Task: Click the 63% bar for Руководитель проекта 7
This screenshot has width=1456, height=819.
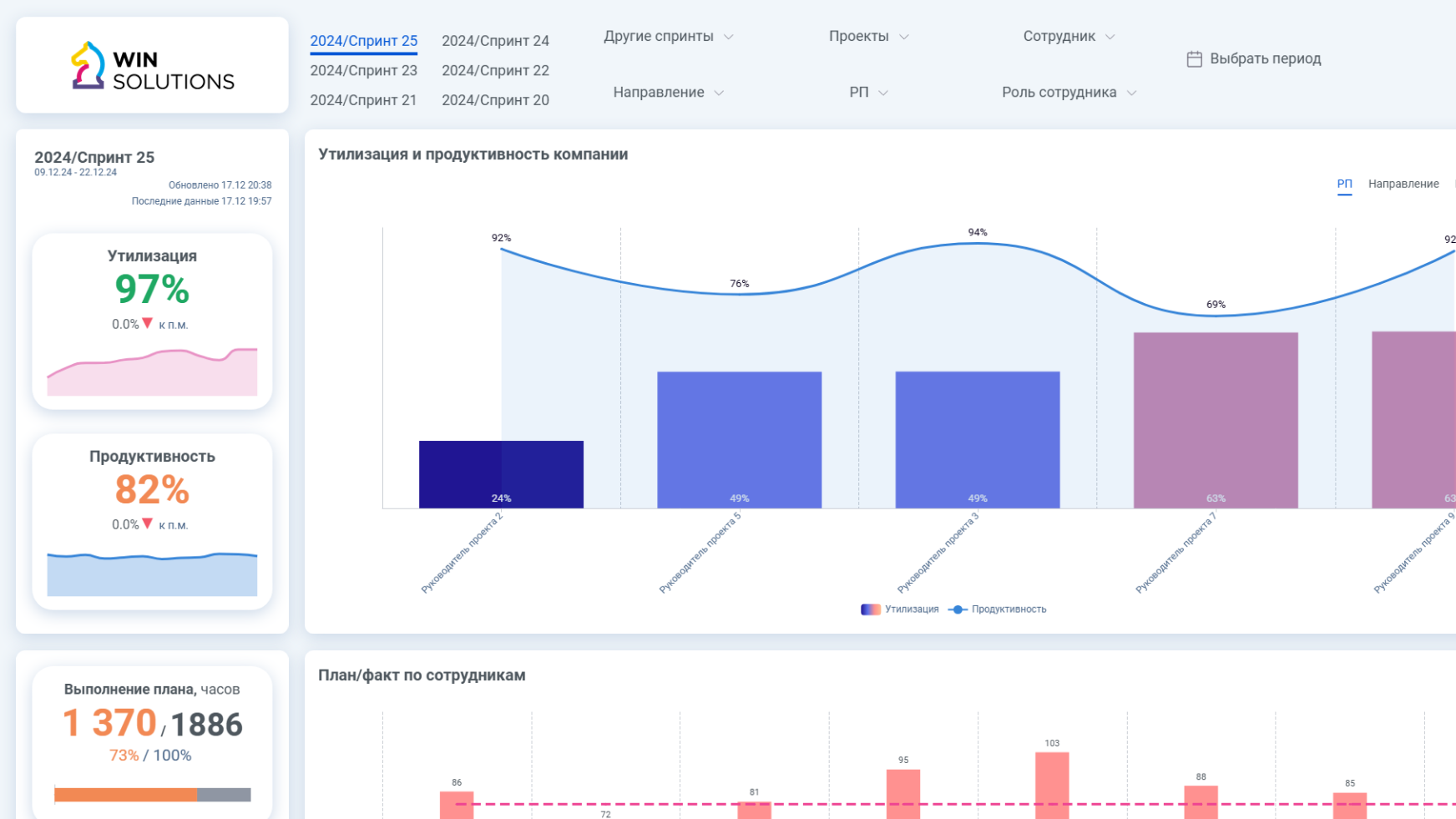Action: (x=1216, y=420)
